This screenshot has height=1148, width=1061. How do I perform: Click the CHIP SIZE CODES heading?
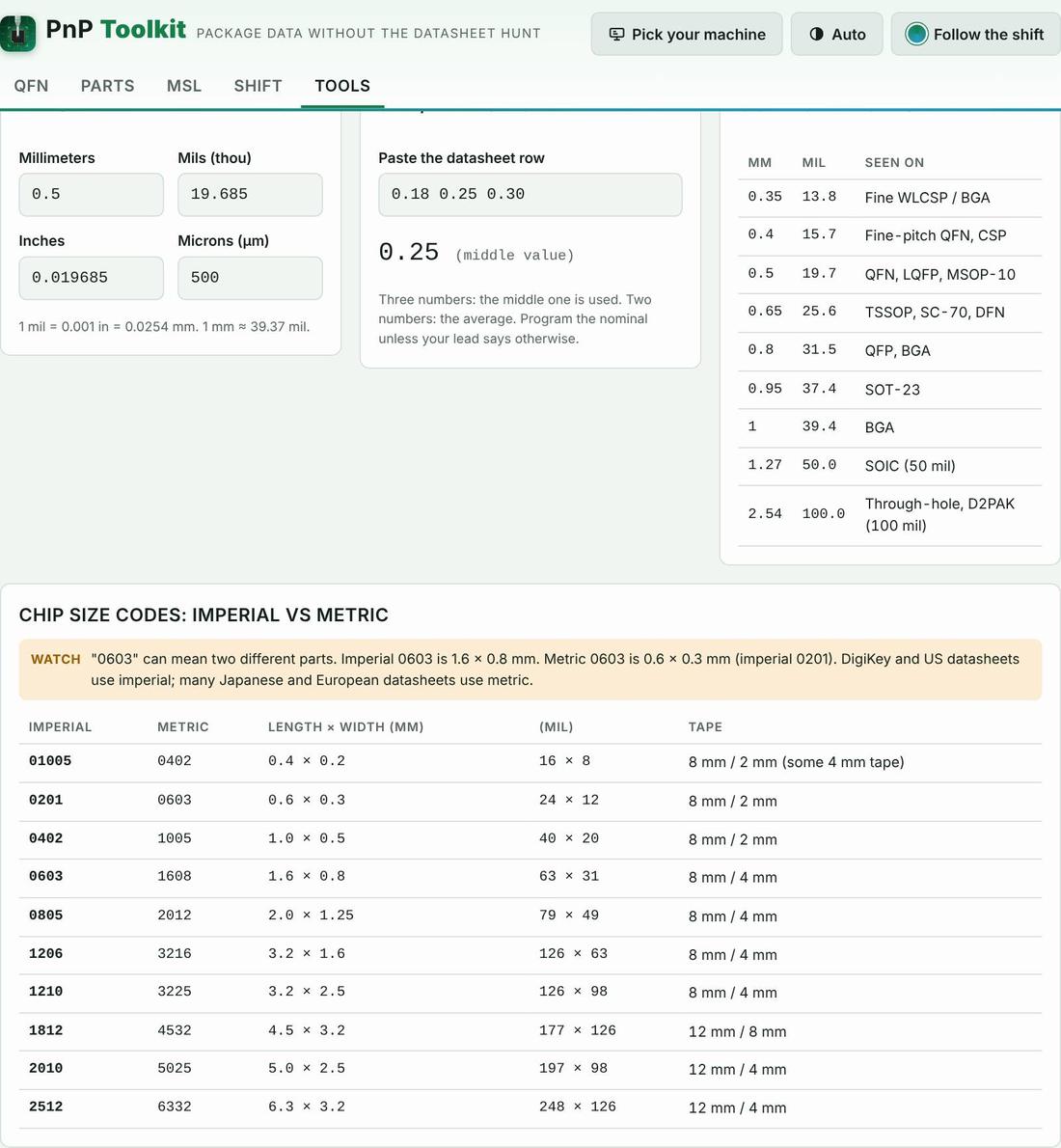click(204, 615)
